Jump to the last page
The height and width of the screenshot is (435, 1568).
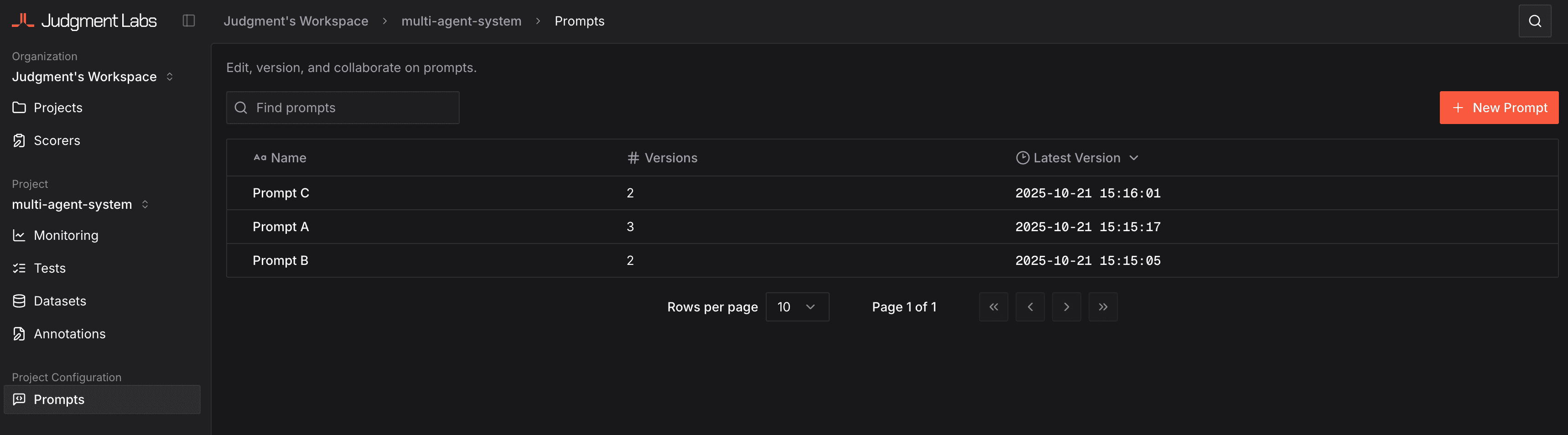click(1103, 307)
